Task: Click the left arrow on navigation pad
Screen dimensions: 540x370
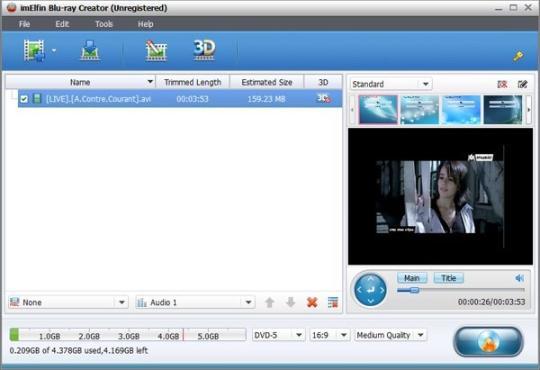Action: pos(359,290)
